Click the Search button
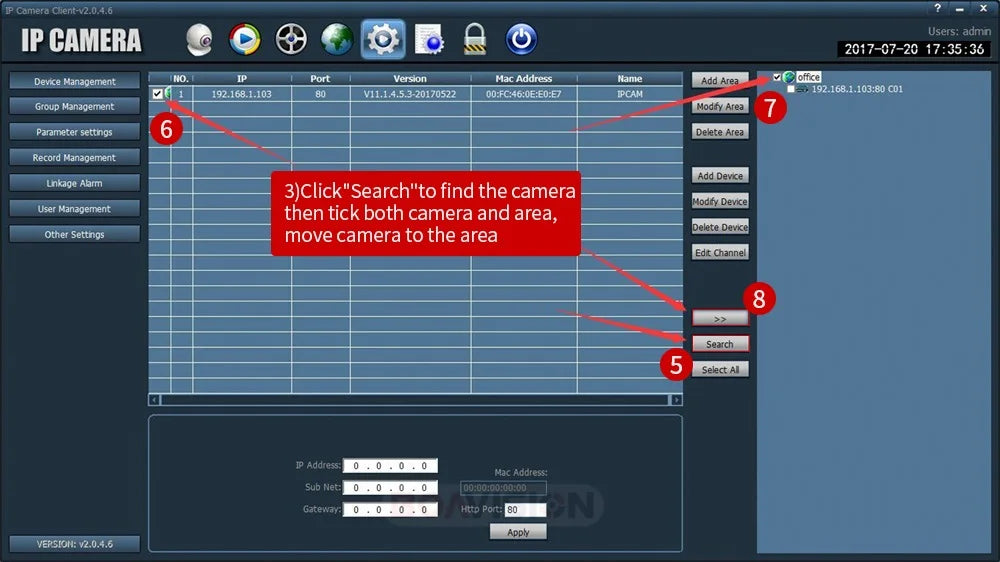The height and width of the screenshot is (562, 1000). point(720,344)
